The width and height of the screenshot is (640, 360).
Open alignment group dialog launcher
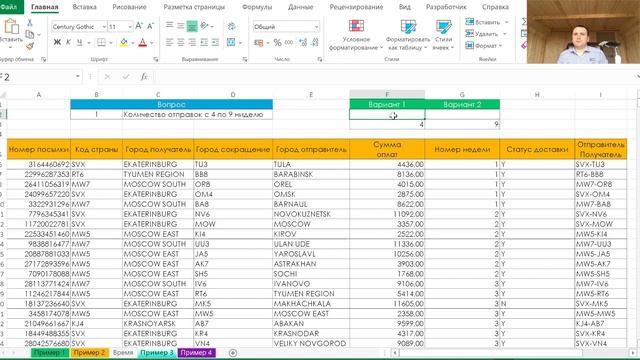tap(244, 59)
